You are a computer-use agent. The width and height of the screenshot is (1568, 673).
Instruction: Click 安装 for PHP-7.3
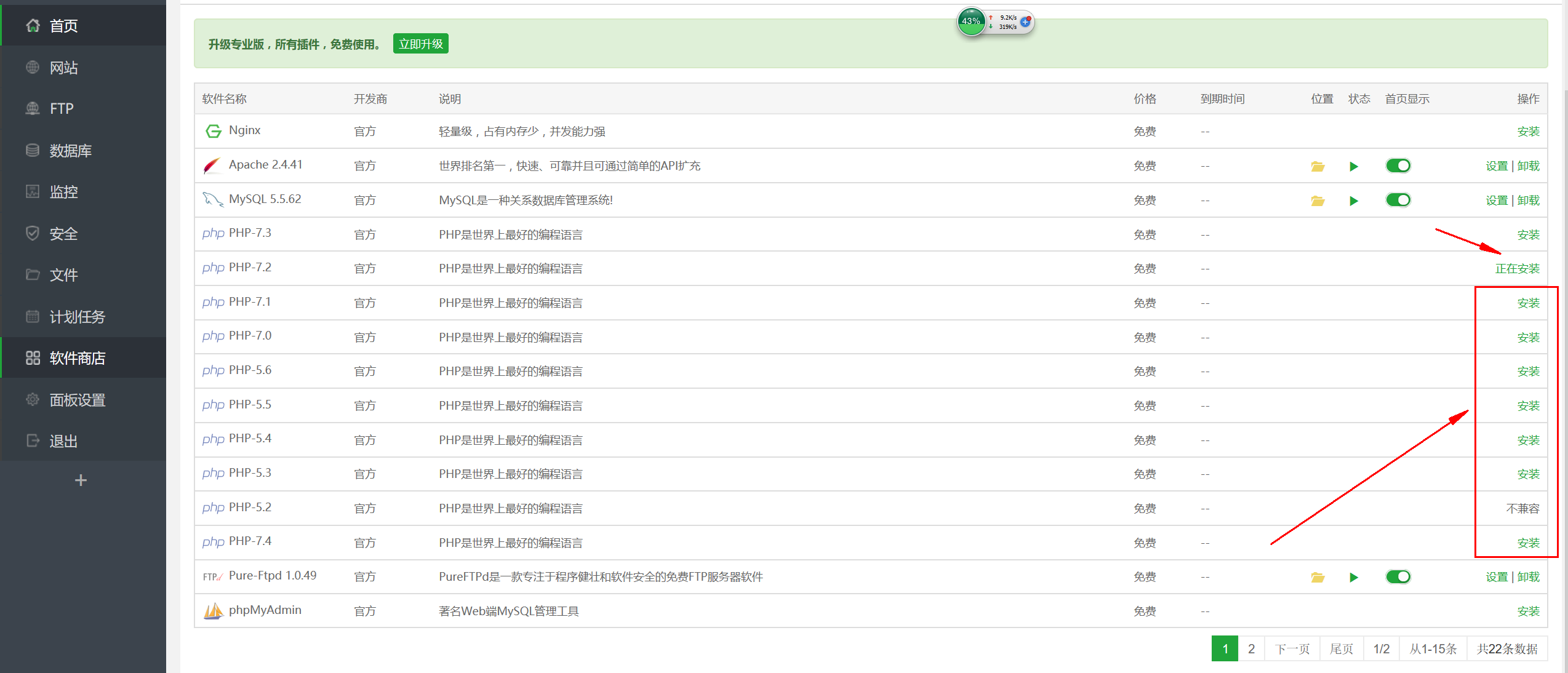[1529, 234]
